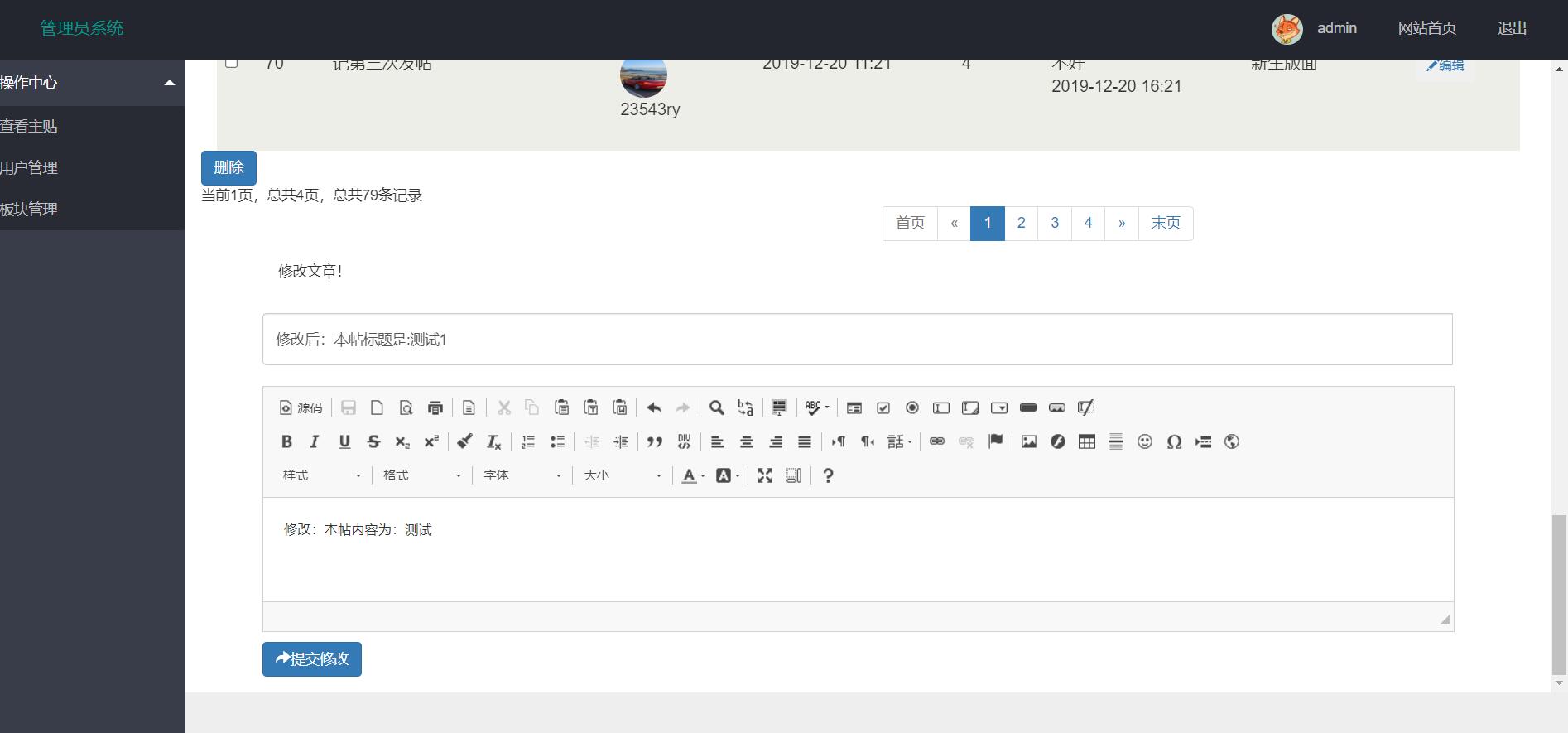The image size is (1568, 733).
Task: Insert an Image in the editor
Action: coord(1029,441)
